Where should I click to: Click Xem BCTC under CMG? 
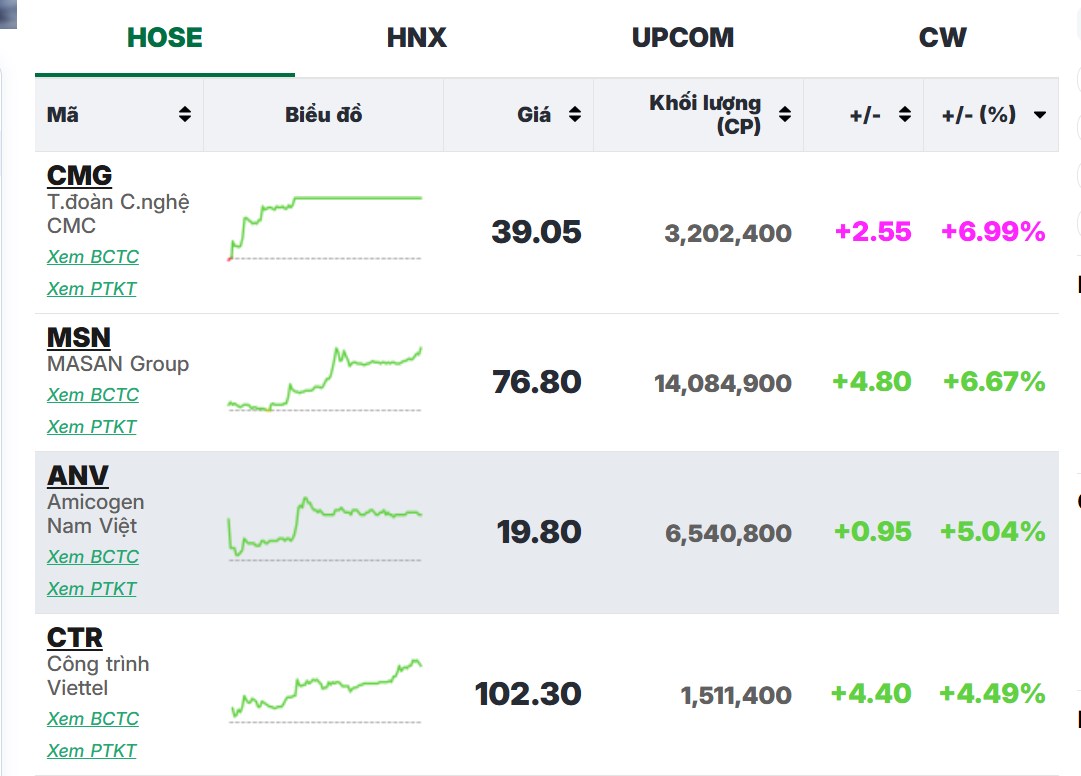click(93, 257)
